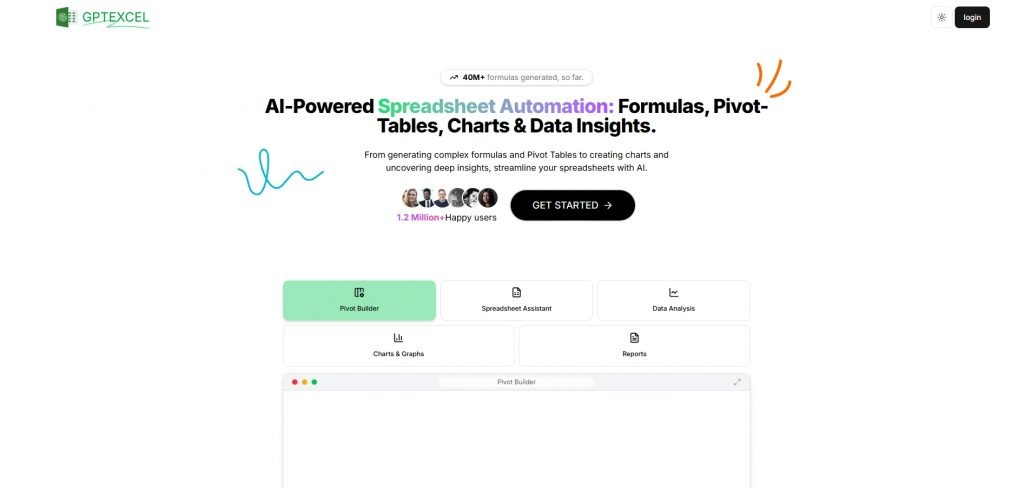Click the Pivot Builder preview title field
Screen dimensions: 1024x488
(x=516, y=382)
